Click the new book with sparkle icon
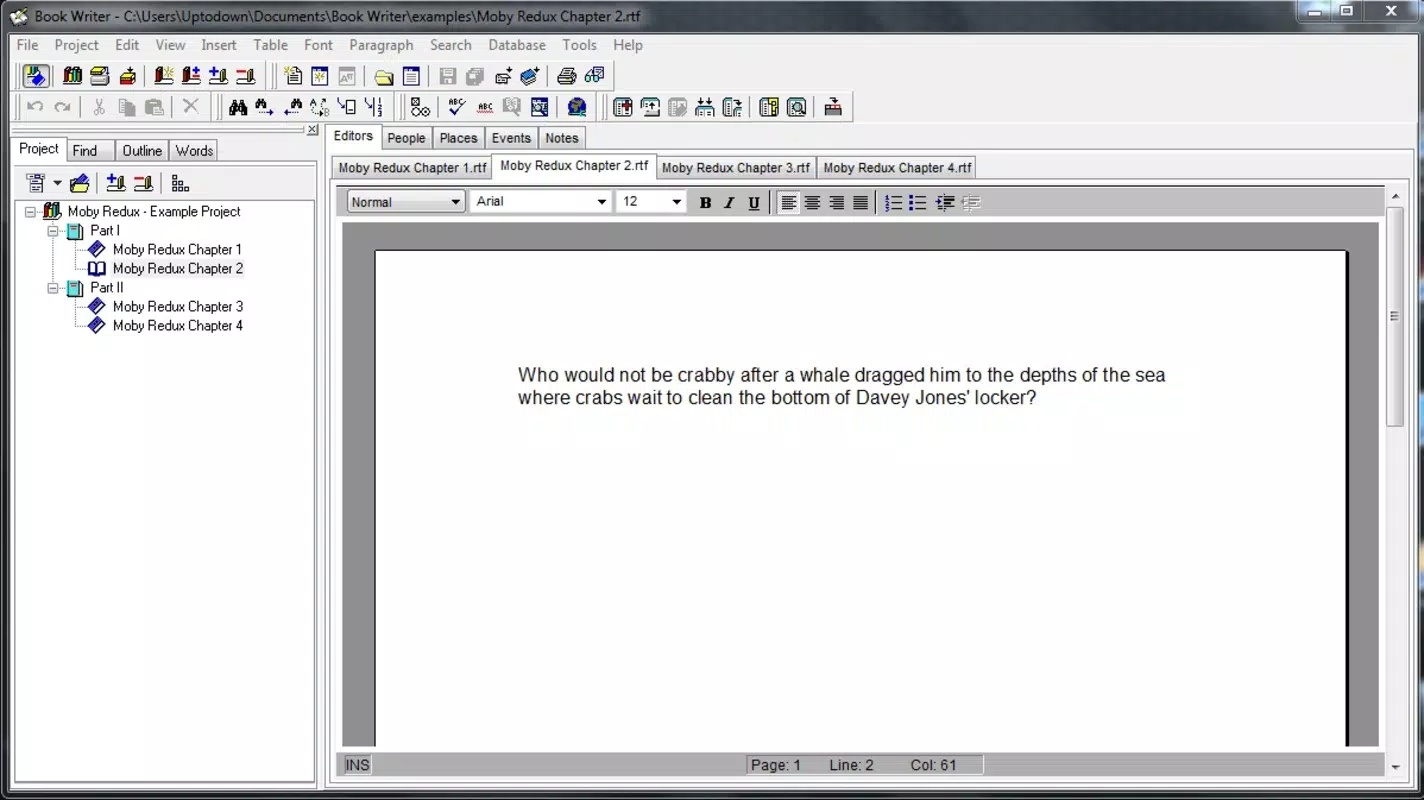Viewport: 1424px width, 800px height. [x=164, y=75]
